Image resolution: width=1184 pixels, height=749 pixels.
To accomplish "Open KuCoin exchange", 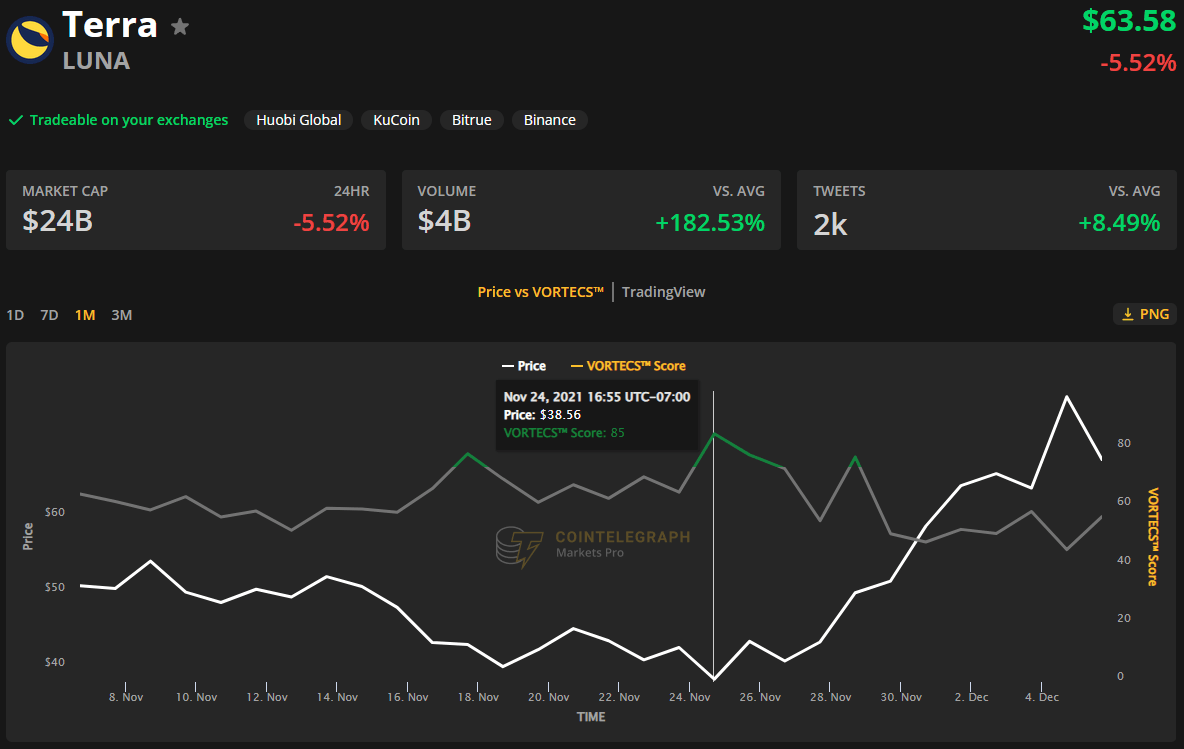I will (396, 120).
